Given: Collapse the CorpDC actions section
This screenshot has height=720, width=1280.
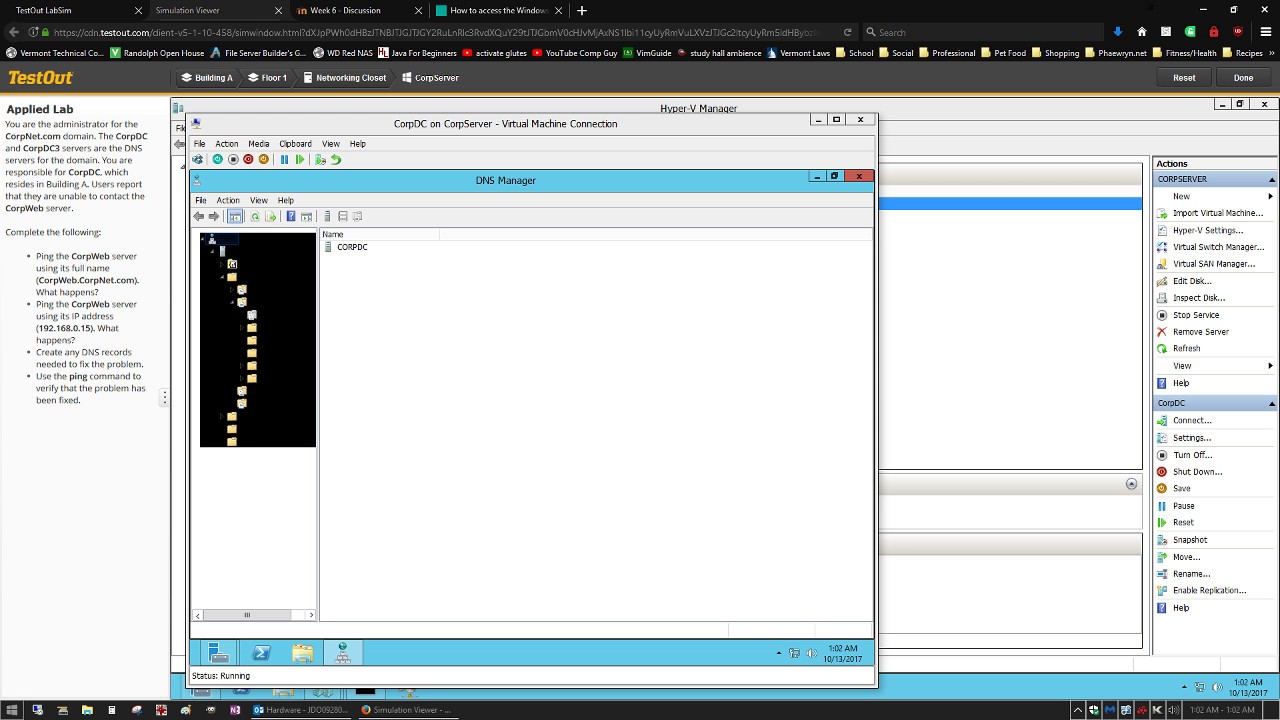Looking at the screenshot, I should click(x=1272, y=403).
